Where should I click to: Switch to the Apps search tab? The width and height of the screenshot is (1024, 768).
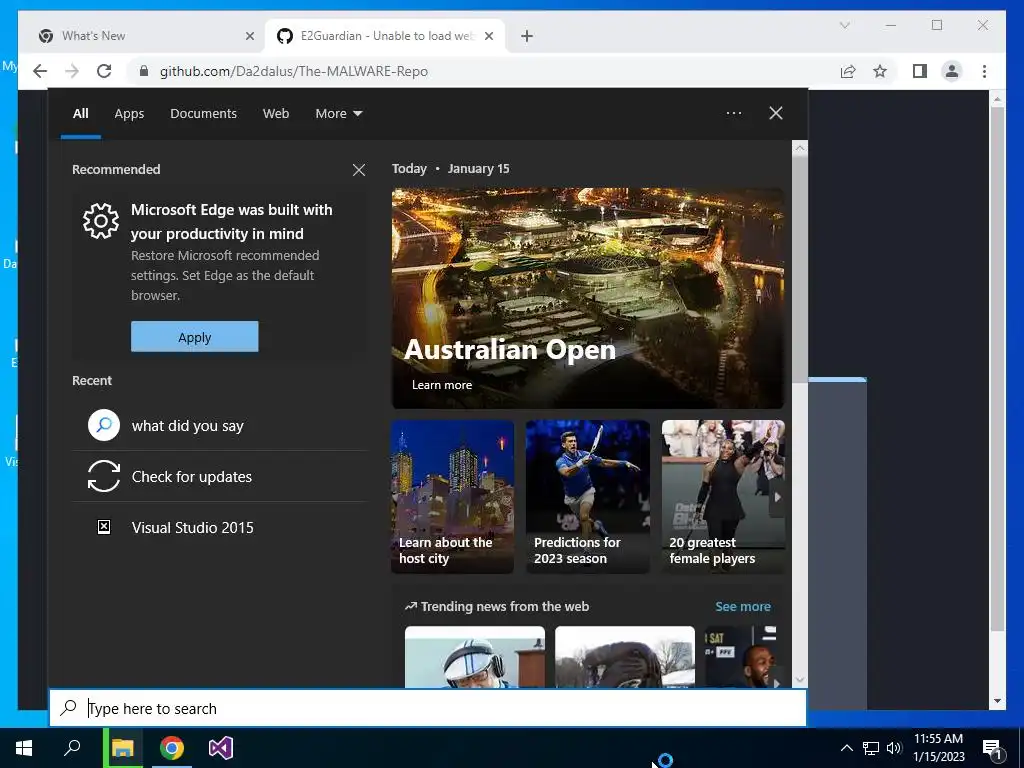(129, 114)
